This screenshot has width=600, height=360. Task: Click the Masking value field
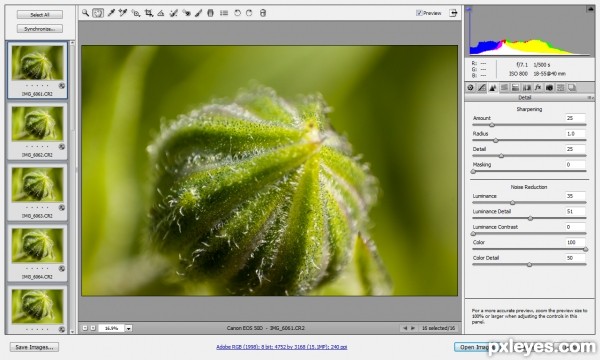(x=576, y=165)
